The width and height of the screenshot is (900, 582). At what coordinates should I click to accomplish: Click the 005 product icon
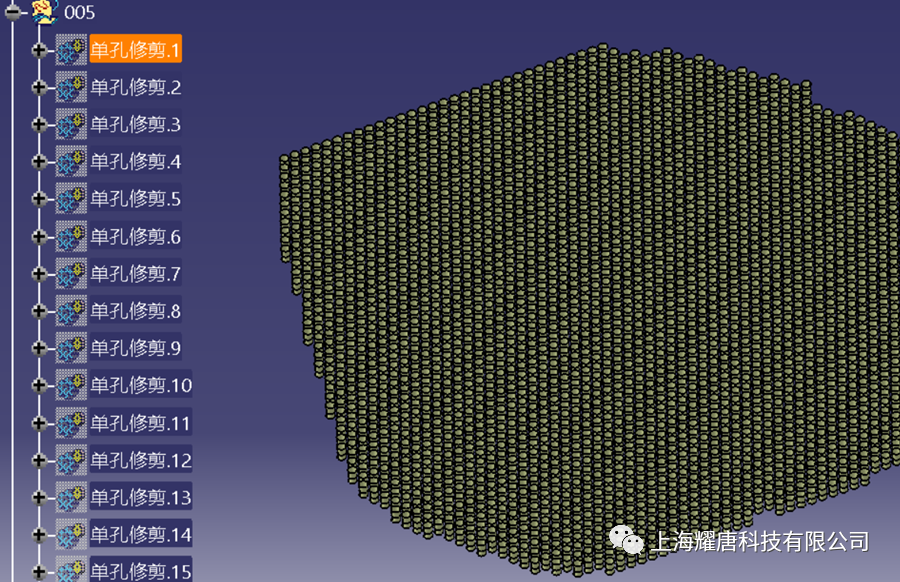[x=44, y=11]
